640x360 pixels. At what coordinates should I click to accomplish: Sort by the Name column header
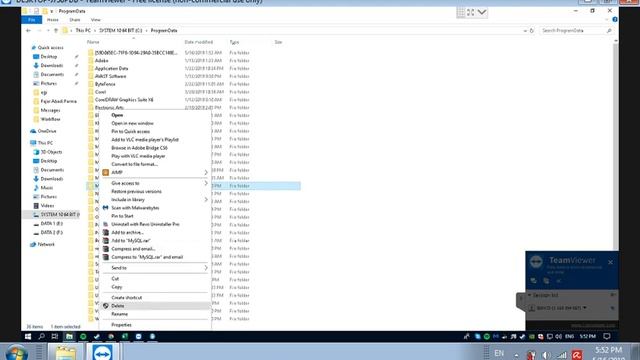[93, 42]
